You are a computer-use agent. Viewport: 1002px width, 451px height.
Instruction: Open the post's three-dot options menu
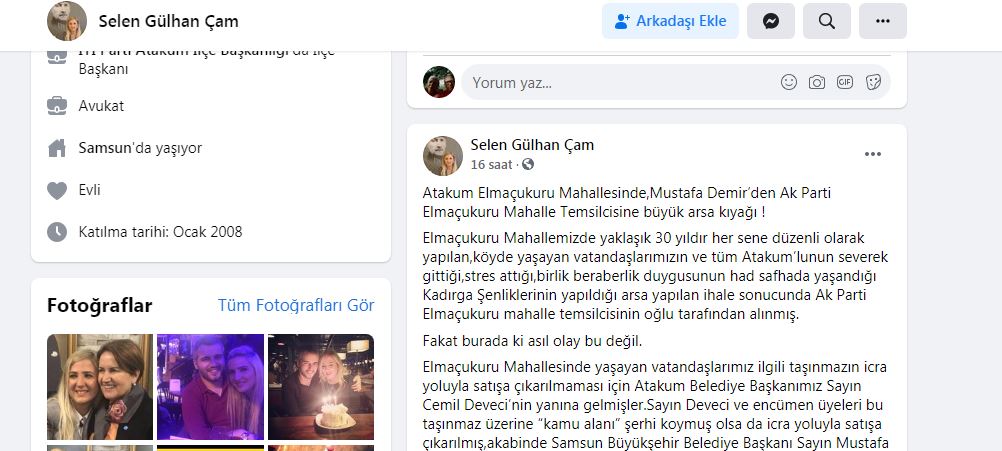pyautogui.click(x=873, y=154)
